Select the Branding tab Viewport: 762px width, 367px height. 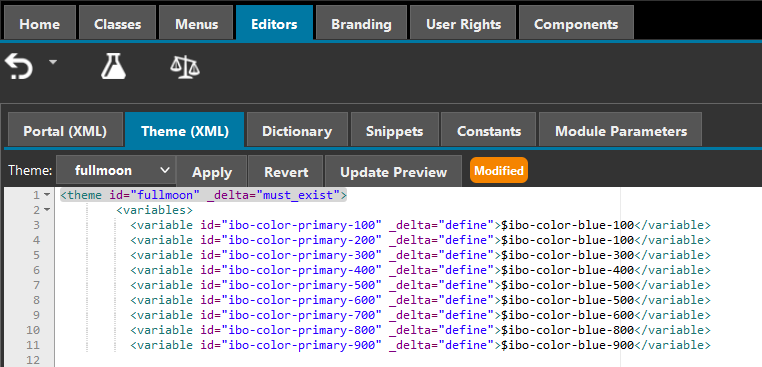point(361,23)
